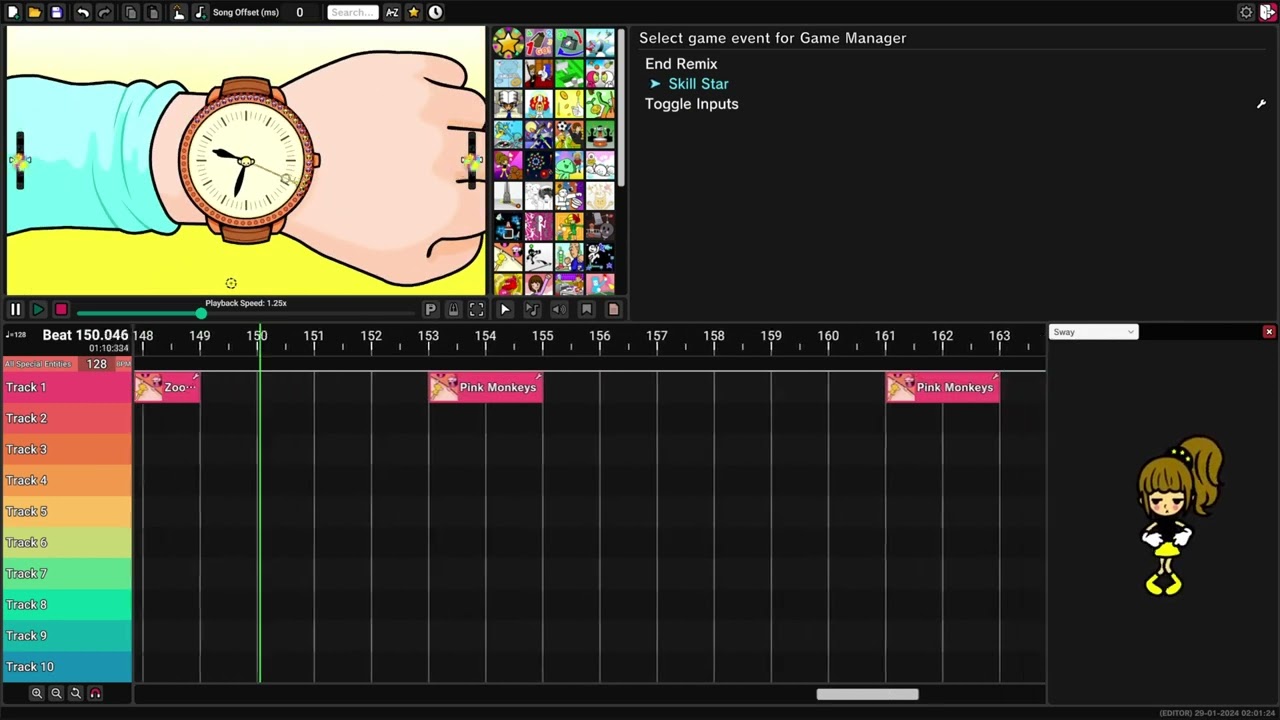This screenshot has width=1280, height=720.
Task: Toggle recently used clock filter
Action: point(435,12)
